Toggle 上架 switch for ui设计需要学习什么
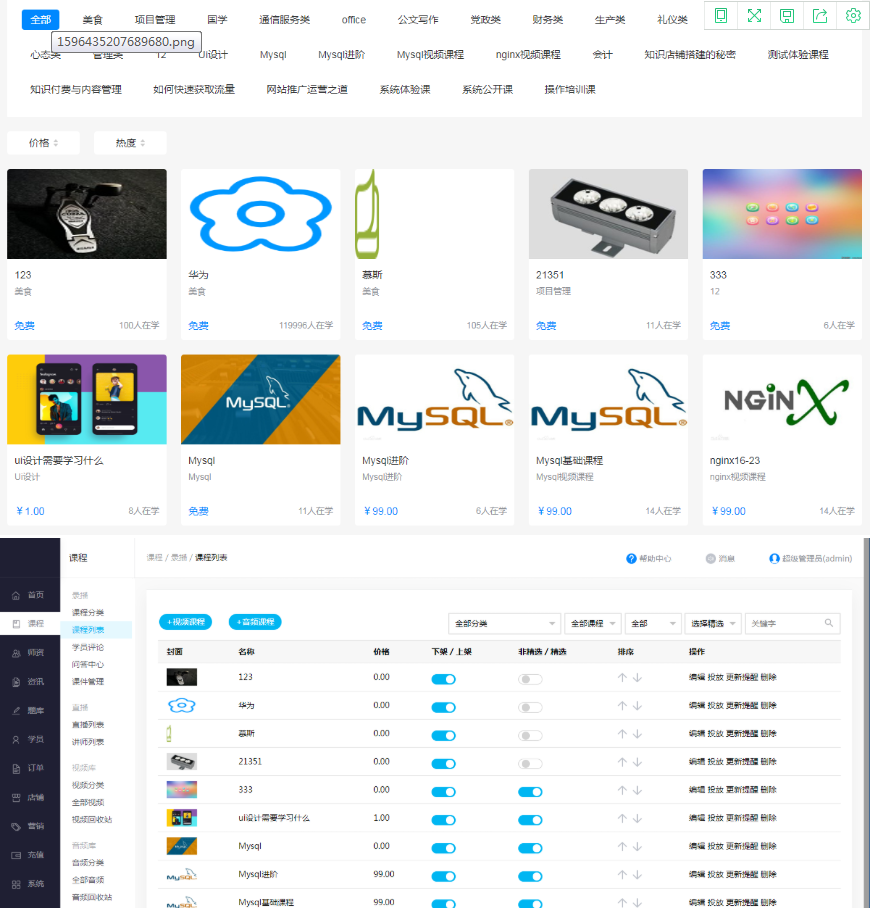The image size is (870, 908). pyautogui.click(x=444, y=820)
